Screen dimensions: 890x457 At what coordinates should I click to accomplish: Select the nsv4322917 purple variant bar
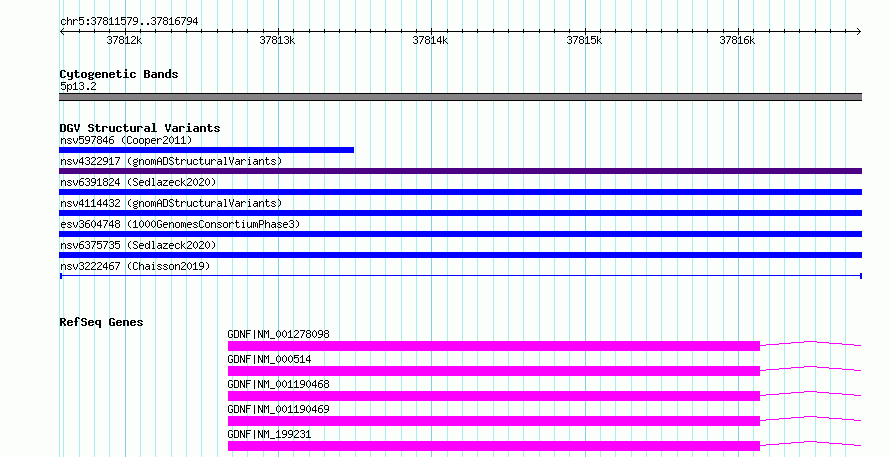pyautogui.click(x=460, y=171)
